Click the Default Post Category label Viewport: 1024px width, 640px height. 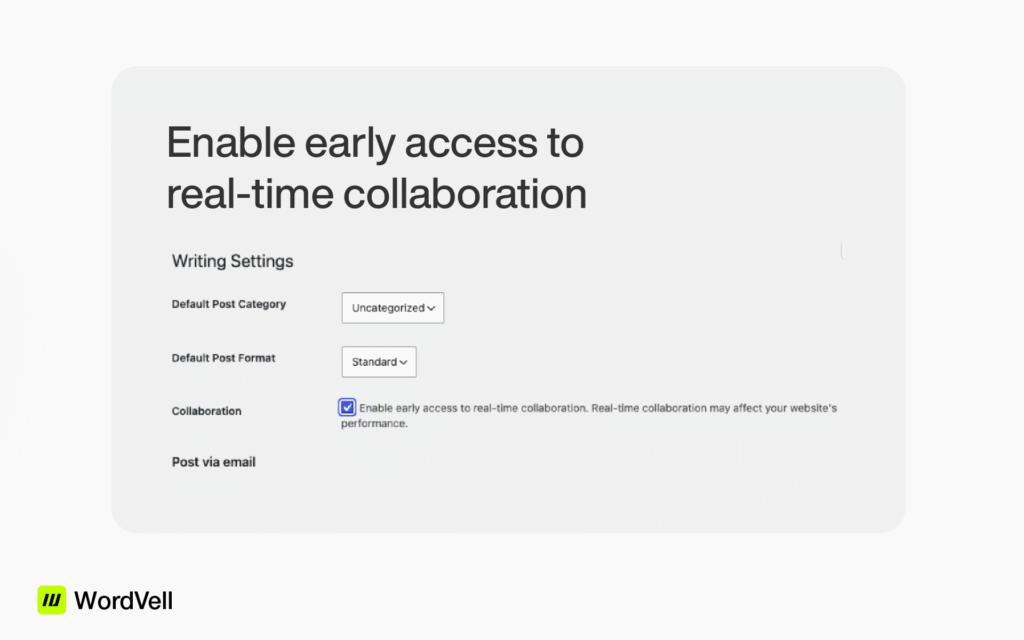coord(229,304)
